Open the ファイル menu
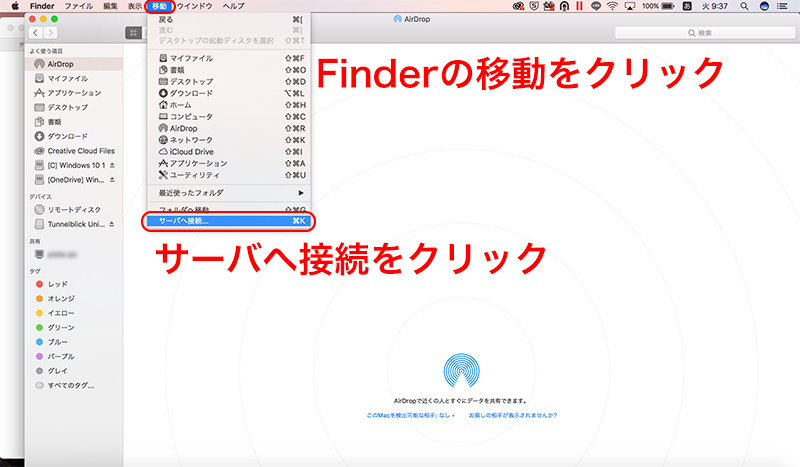Image resolution: width=800 pixels, height=467 pixels. coord(79,6)
